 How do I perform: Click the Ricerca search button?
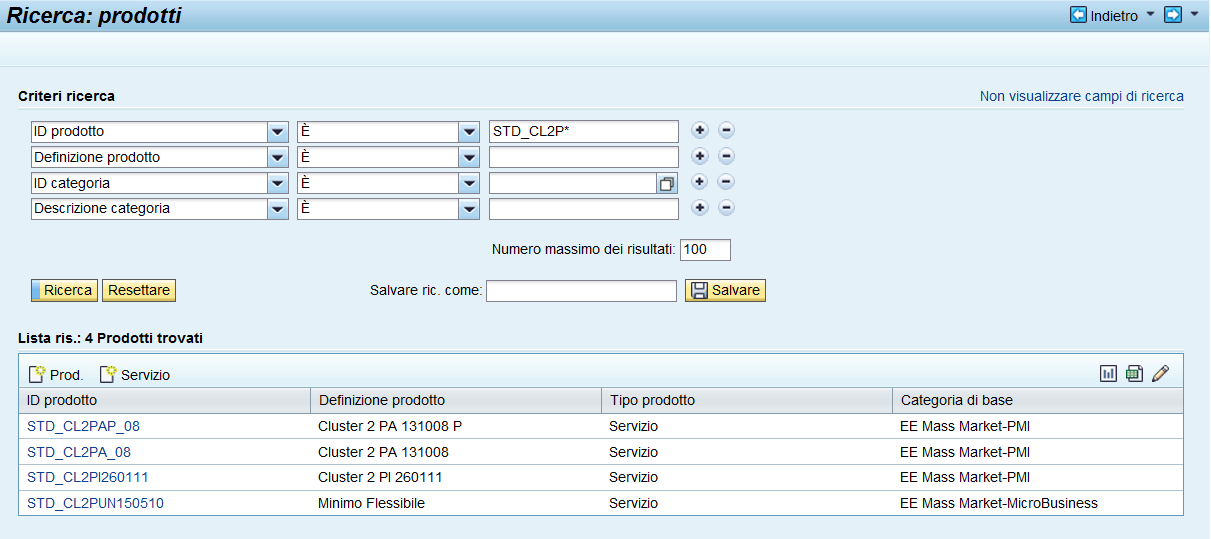click(x=64, y=290)
